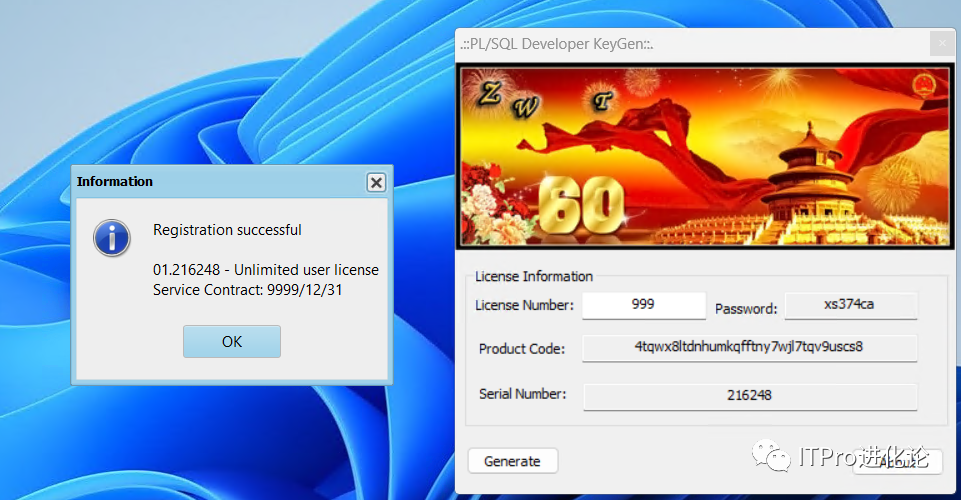The width and height of the screenshot is (961, 500).
Task: Click the "License Information" group title
Action: [x=534, y=276]
